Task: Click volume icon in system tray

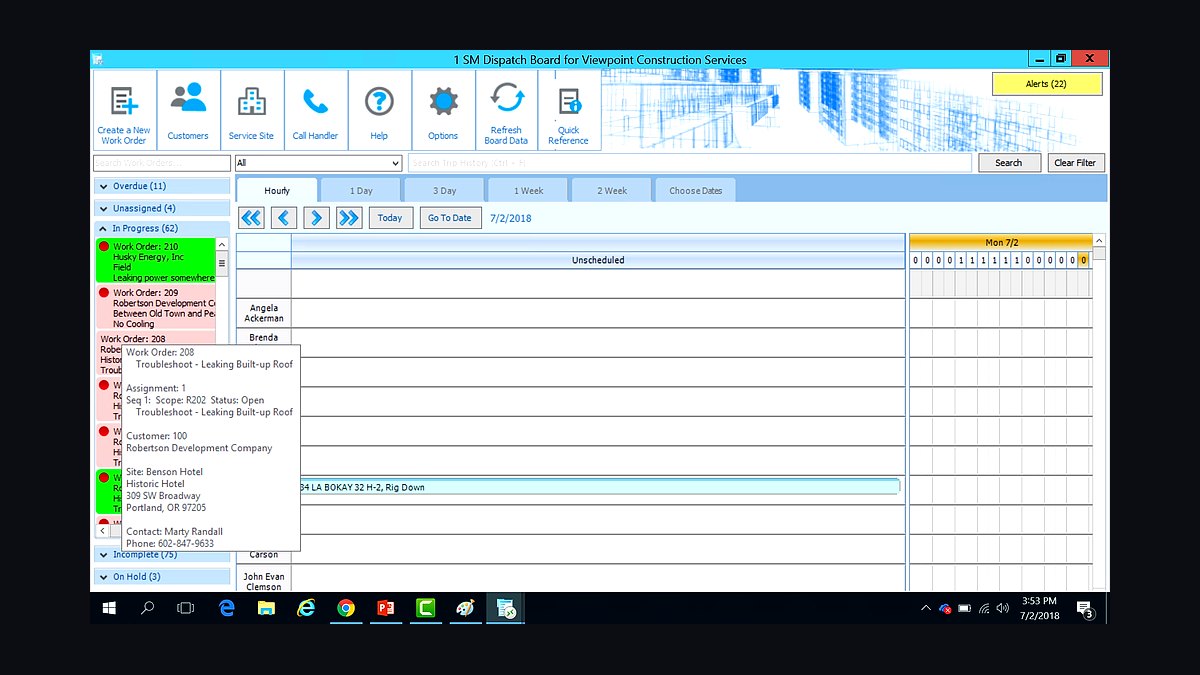Action: coord(1002,608)
